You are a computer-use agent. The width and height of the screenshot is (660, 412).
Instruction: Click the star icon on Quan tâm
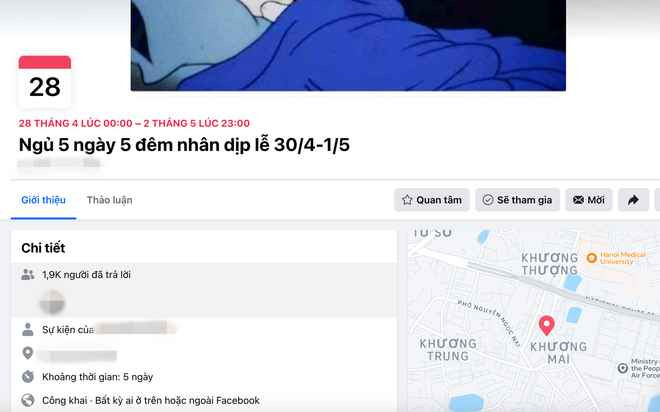coord(407,200)
